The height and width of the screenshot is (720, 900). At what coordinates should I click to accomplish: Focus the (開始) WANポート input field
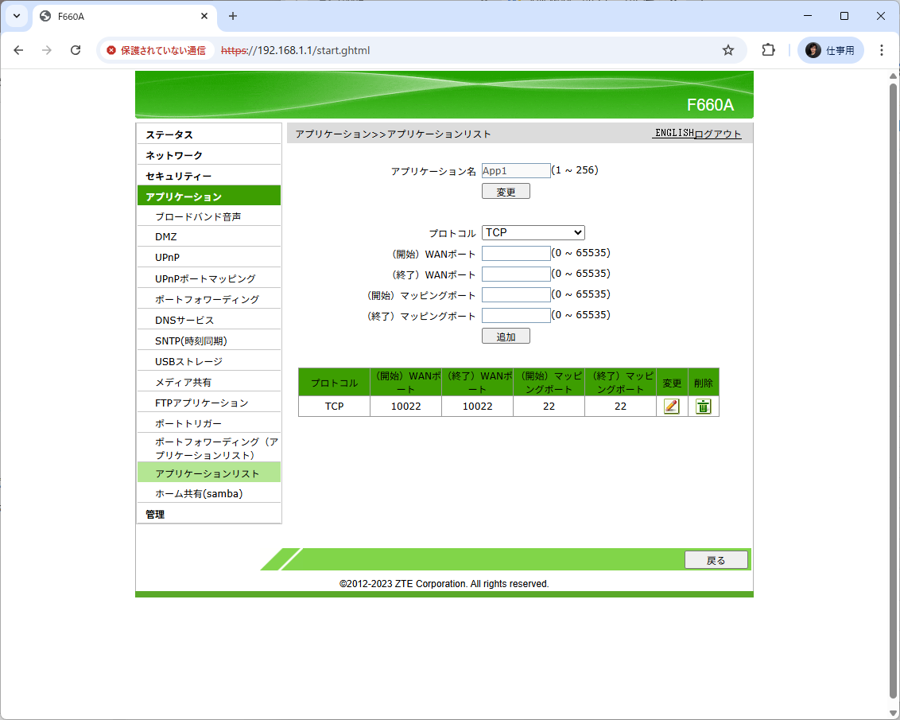pos(516,254)
